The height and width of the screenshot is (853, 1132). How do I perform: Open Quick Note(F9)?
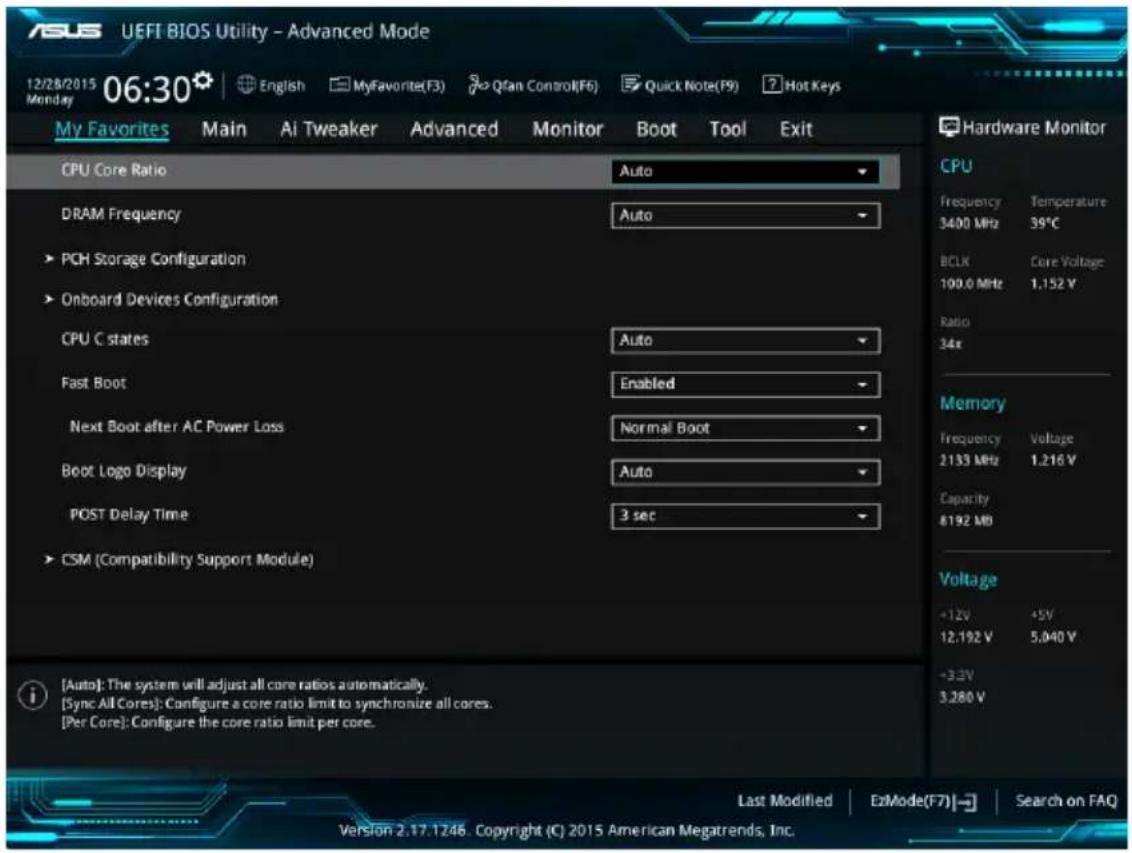tap(680, 86)
